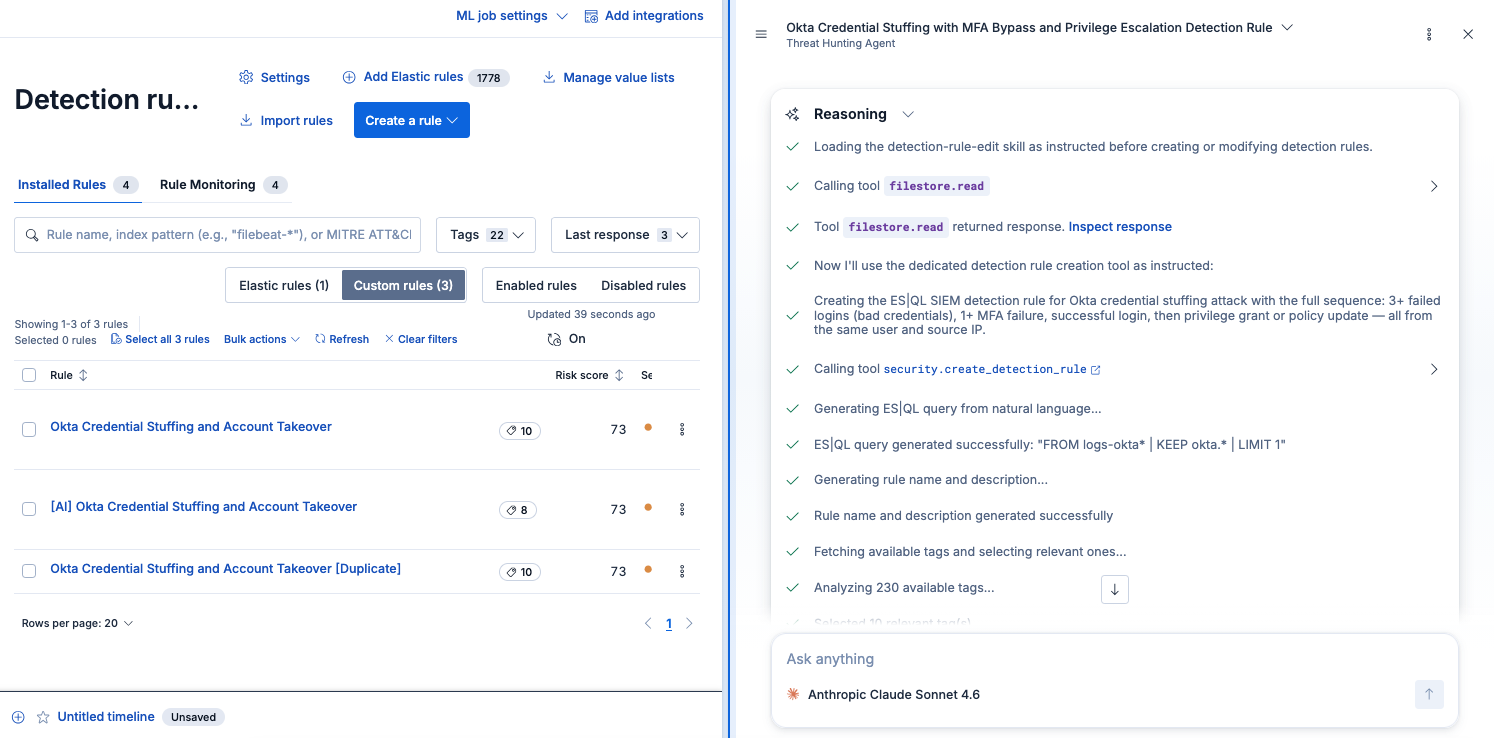Check the [AI] Okta Credential Stuffing row
Screen dimensions: 1494x738
click(x=29, y=509)
